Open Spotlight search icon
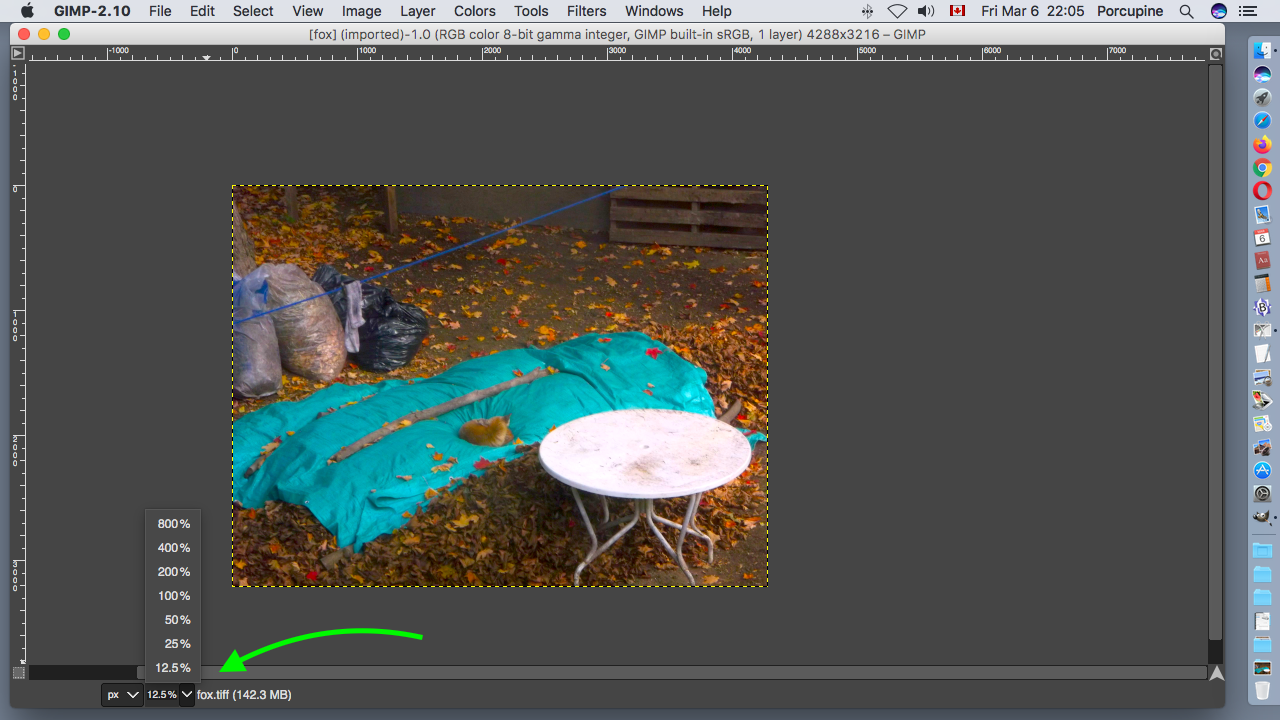1280x720 pixels. tap(1186, 11)
